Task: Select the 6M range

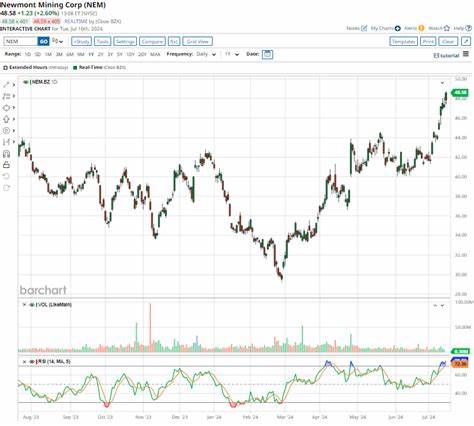Action: point(70,54)
